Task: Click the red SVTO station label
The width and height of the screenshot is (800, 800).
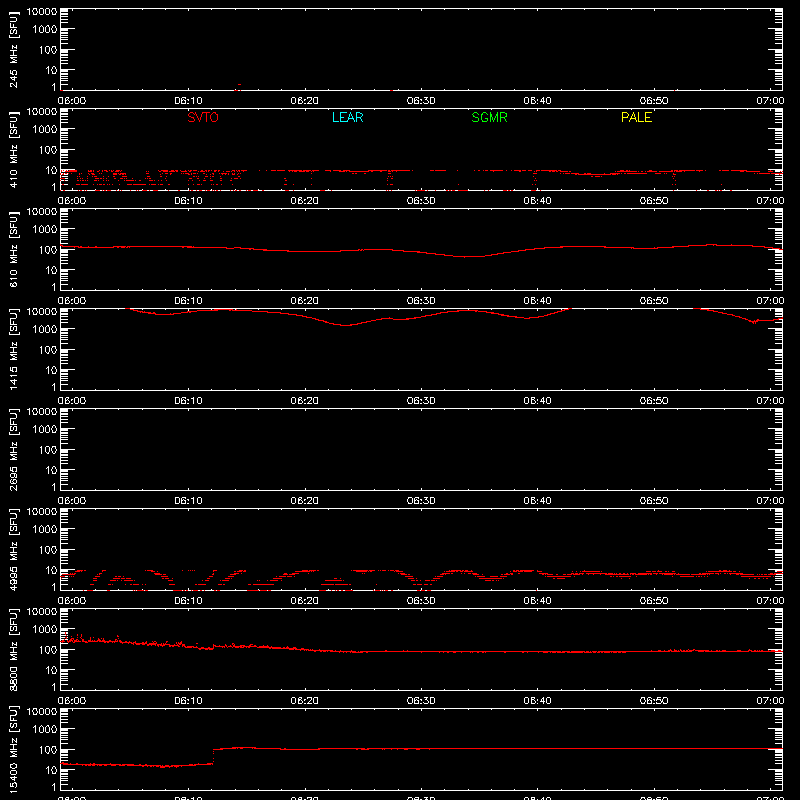Action: (203, 117)
